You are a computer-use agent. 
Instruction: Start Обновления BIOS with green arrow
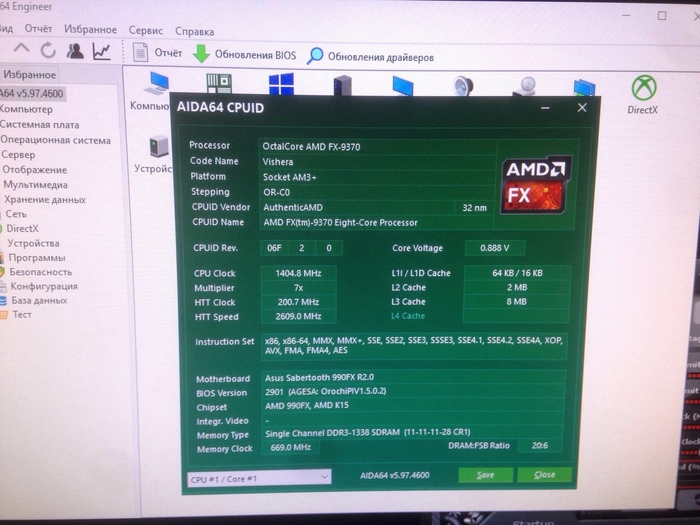pos(243,55)
